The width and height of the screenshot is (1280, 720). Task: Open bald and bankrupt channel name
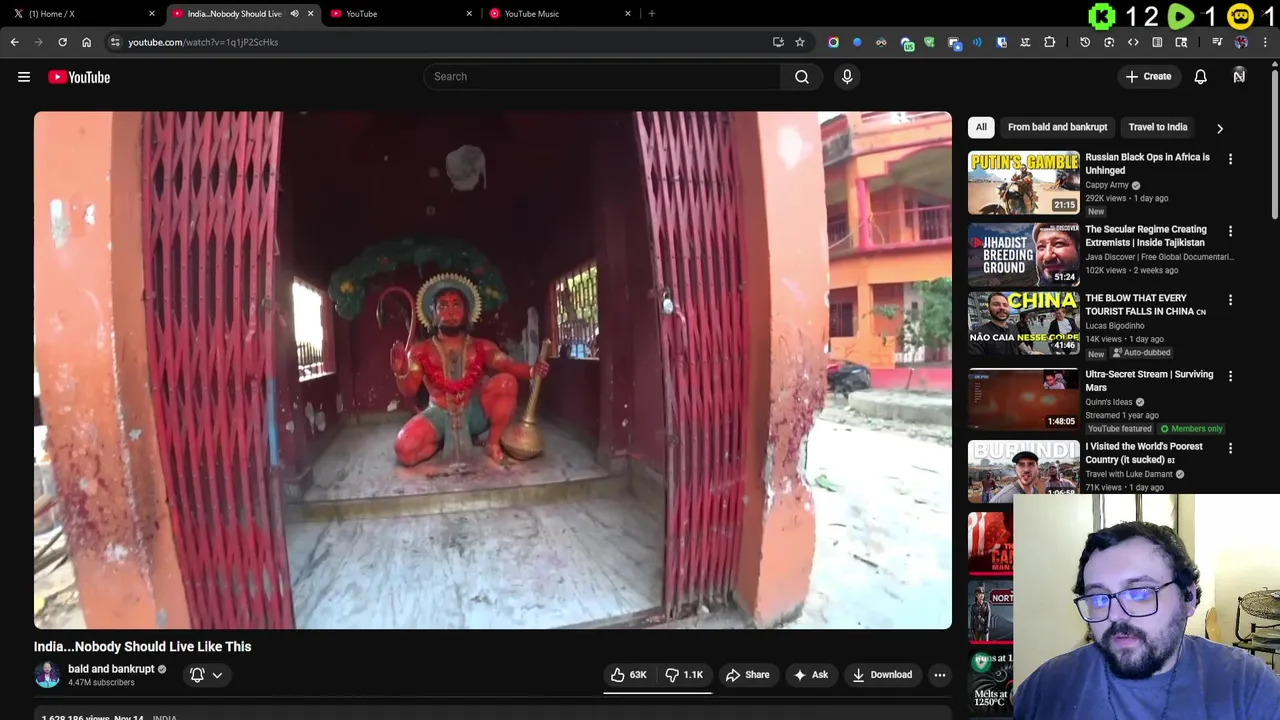pos(111,669)
